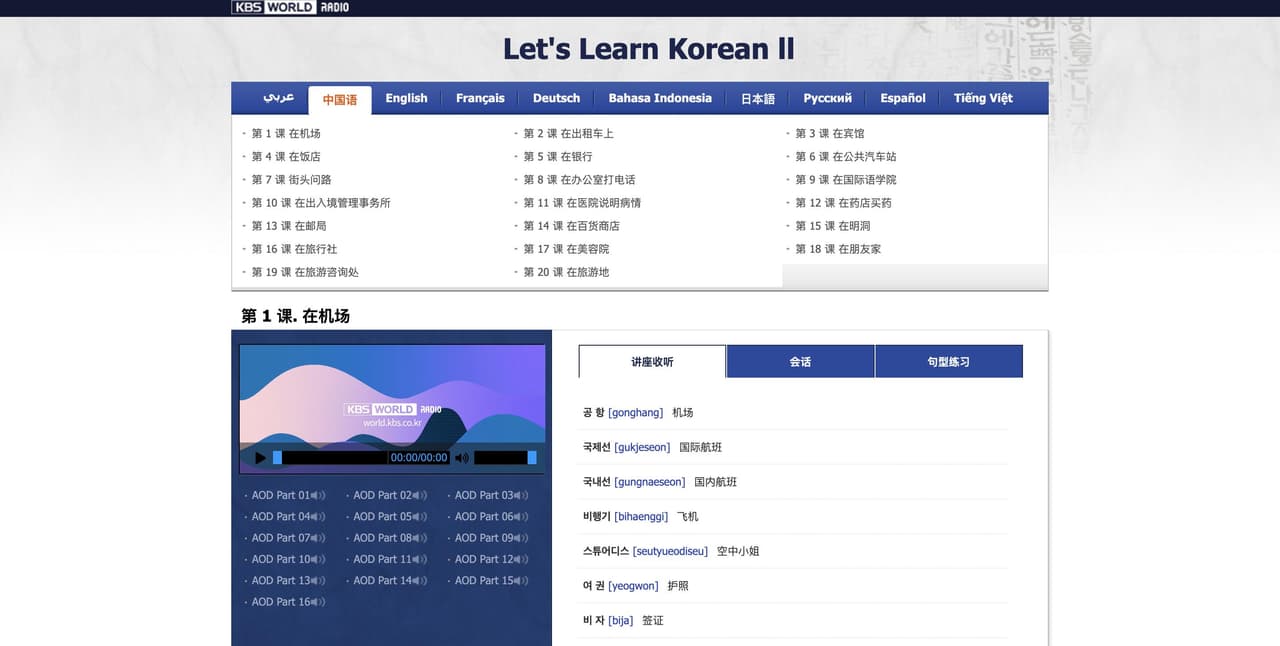Click the vocabulary entry 여 권 [yeogwon]

click(x=635, y=585)
